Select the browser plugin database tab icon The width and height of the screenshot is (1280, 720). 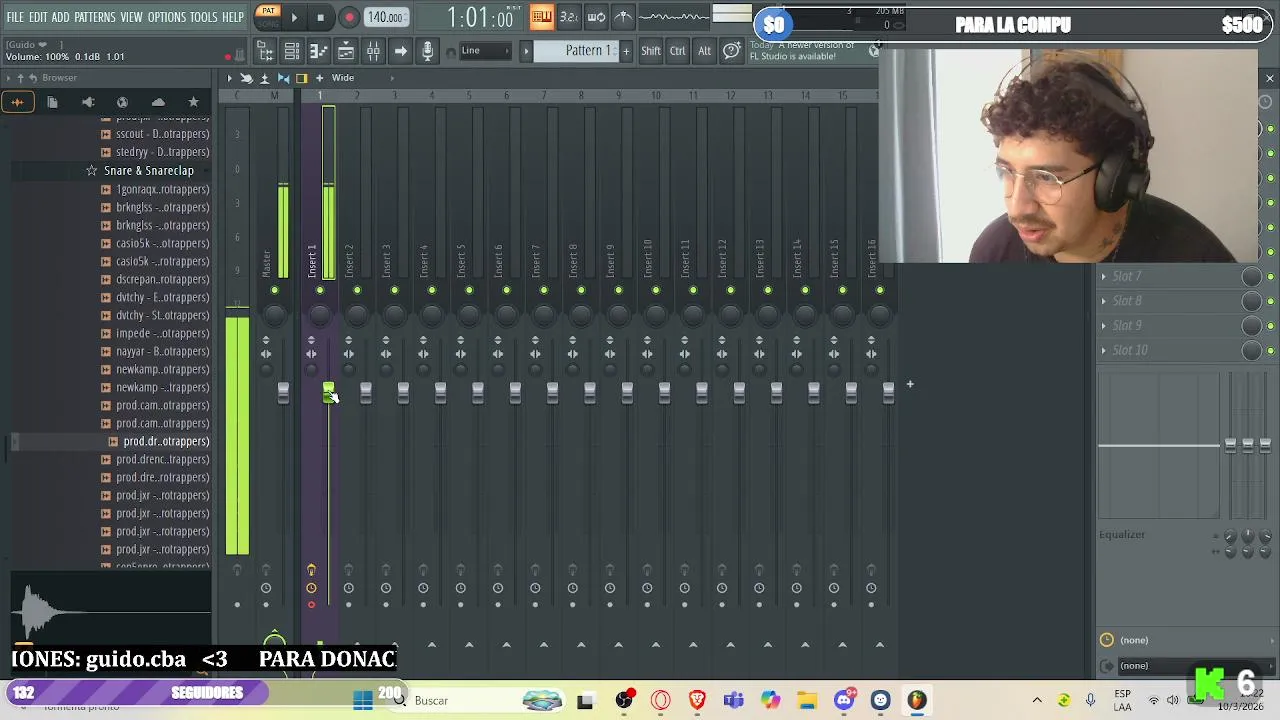pos(122,102)
